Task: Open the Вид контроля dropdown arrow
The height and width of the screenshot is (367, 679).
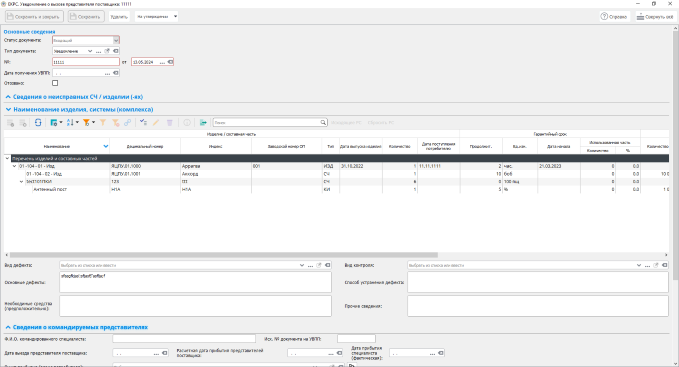Action: pos(639,265)
